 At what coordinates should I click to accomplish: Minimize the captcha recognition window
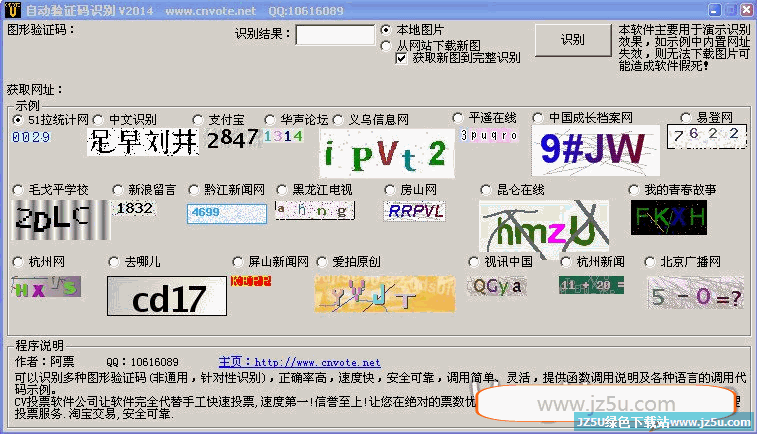[x=715, y=10]
